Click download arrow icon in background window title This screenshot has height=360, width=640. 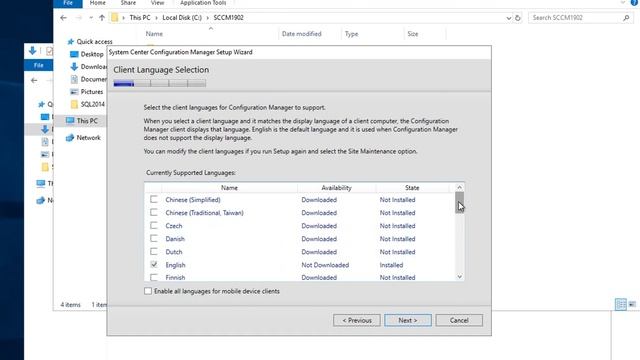(33, 51)
